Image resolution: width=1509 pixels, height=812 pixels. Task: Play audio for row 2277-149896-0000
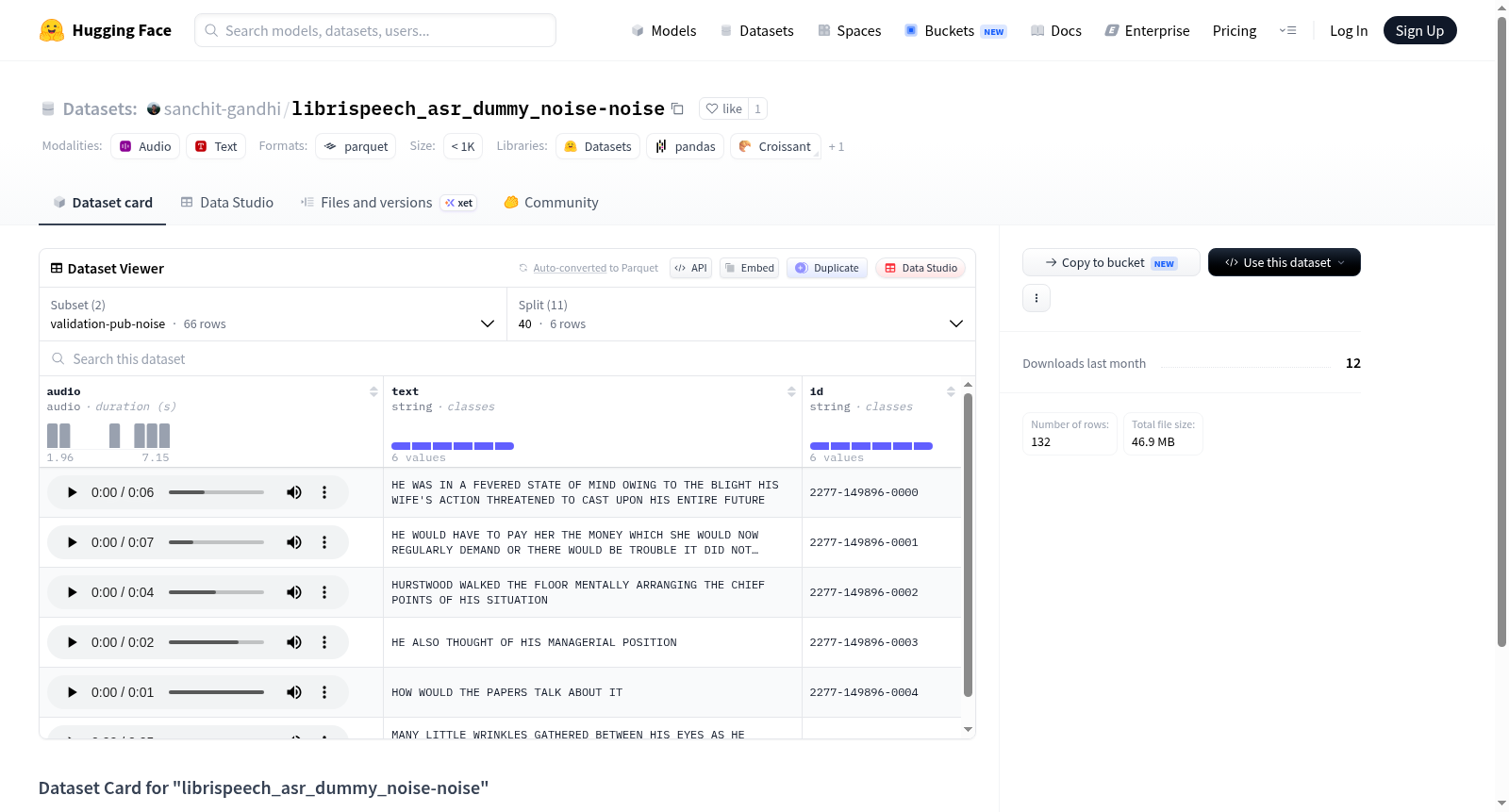[x=72, y=492]
